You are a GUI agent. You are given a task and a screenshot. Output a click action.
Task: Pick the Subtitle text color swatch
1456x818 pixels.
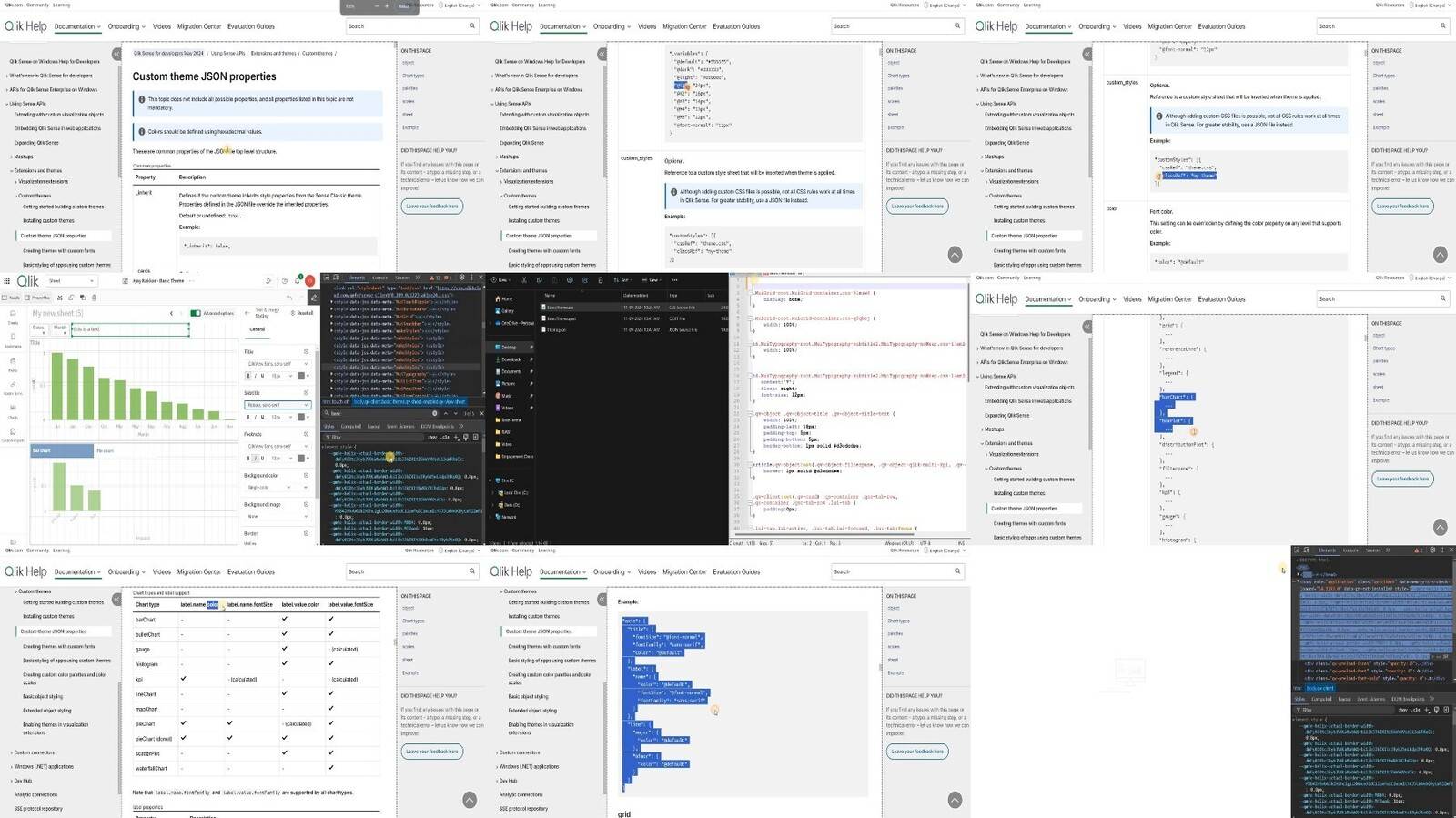301,417
